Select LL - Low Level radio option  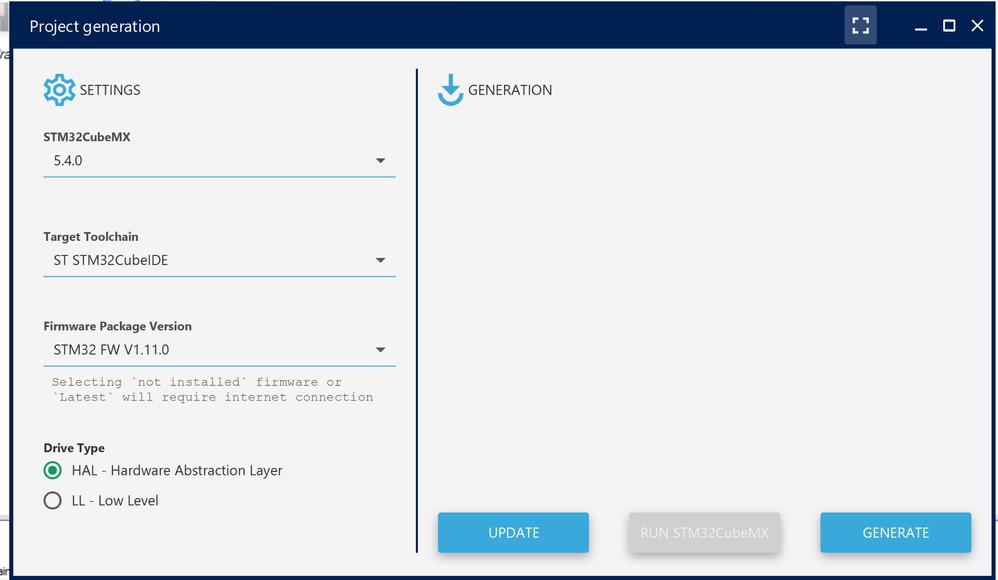(x=53, y=500)
